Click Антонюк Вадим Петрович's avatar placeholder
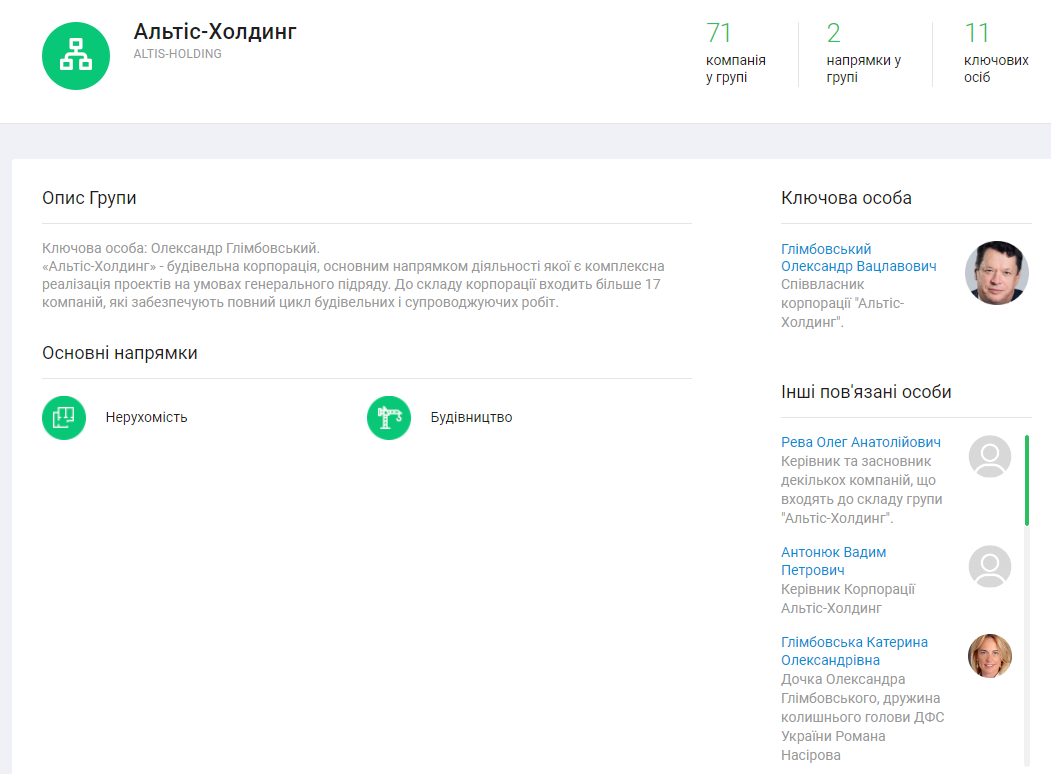The width and height of the screenshot is (1051, 774). 989,566
